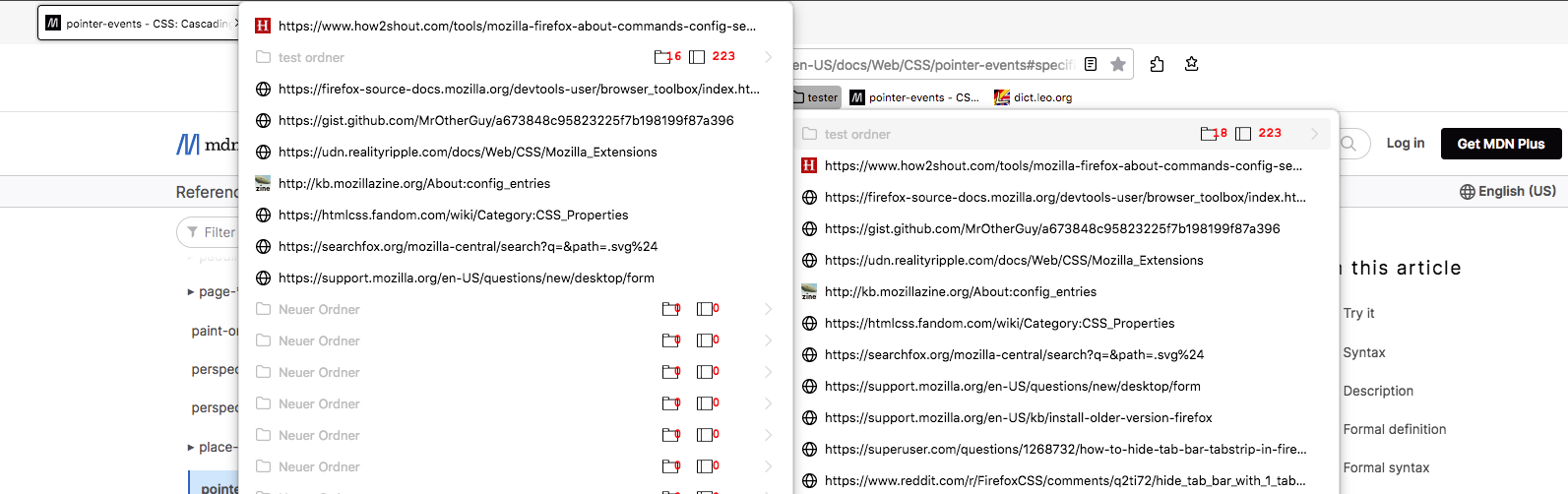The height and width of the screenshot is (494, 1568).
Task: Click Get MDN Plus button
Action: click(1501, 144)
